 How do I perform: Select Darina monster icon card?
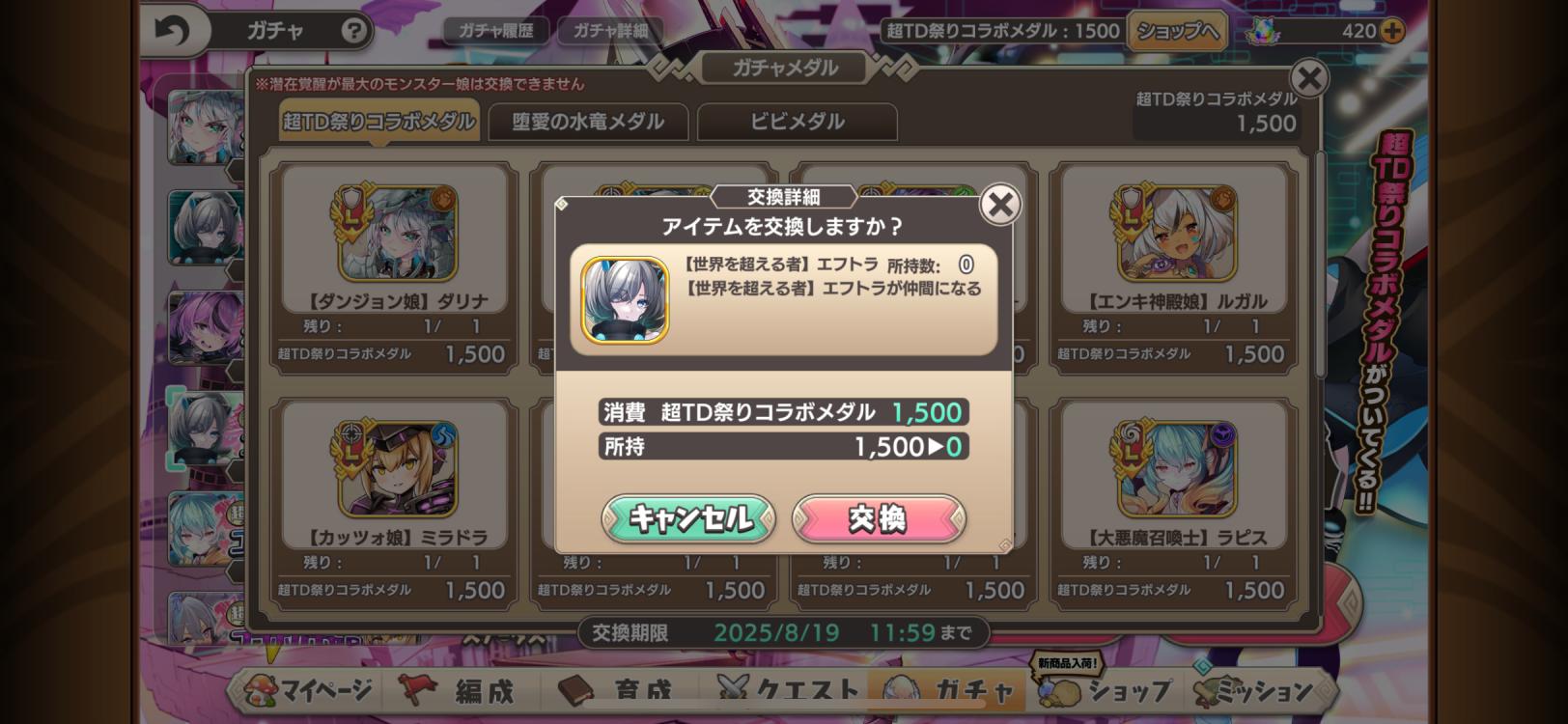(x=397, y=233)
